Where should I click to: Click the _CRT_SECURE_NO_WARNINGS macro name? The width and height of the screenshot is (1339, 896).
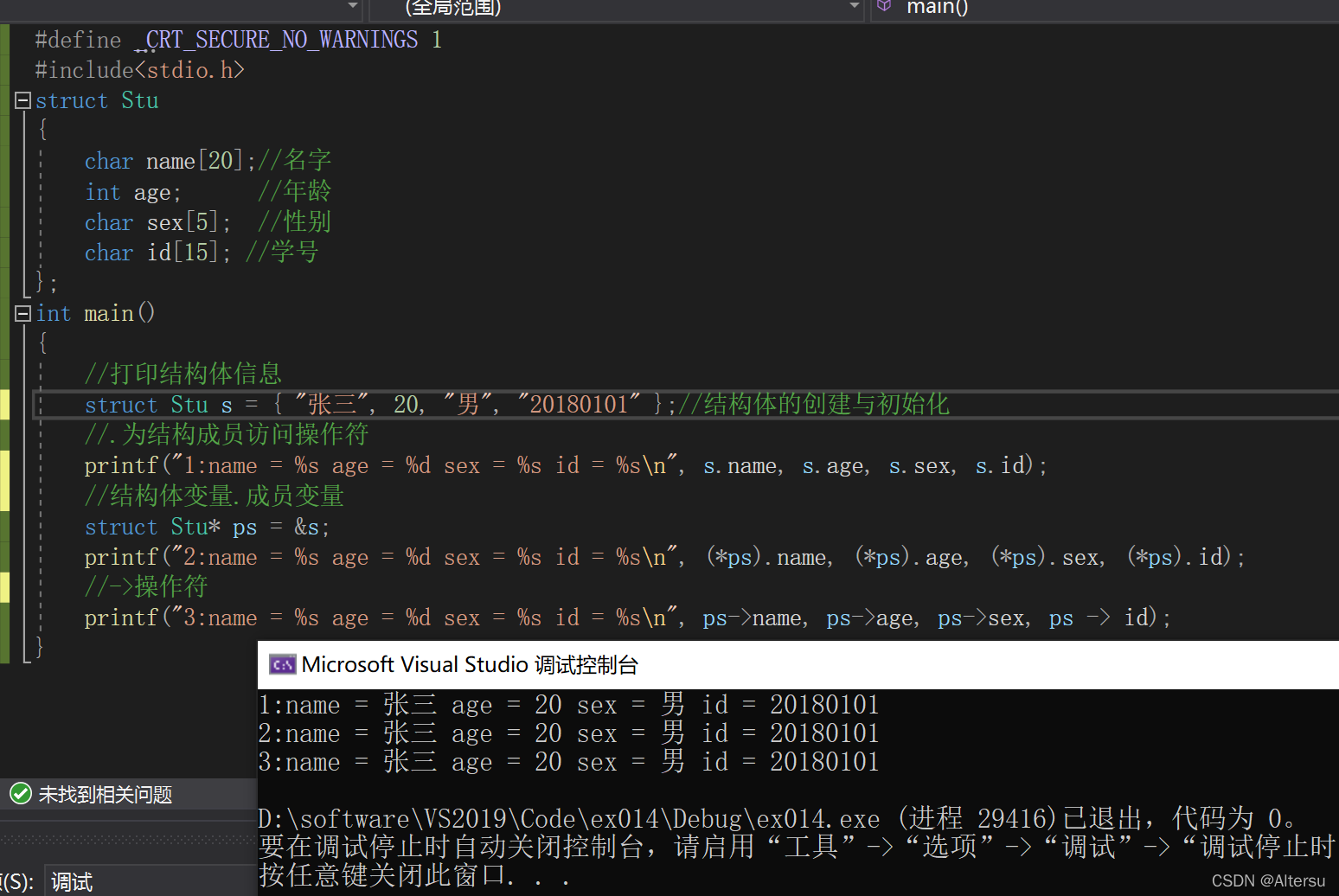[x=277, y=40]
